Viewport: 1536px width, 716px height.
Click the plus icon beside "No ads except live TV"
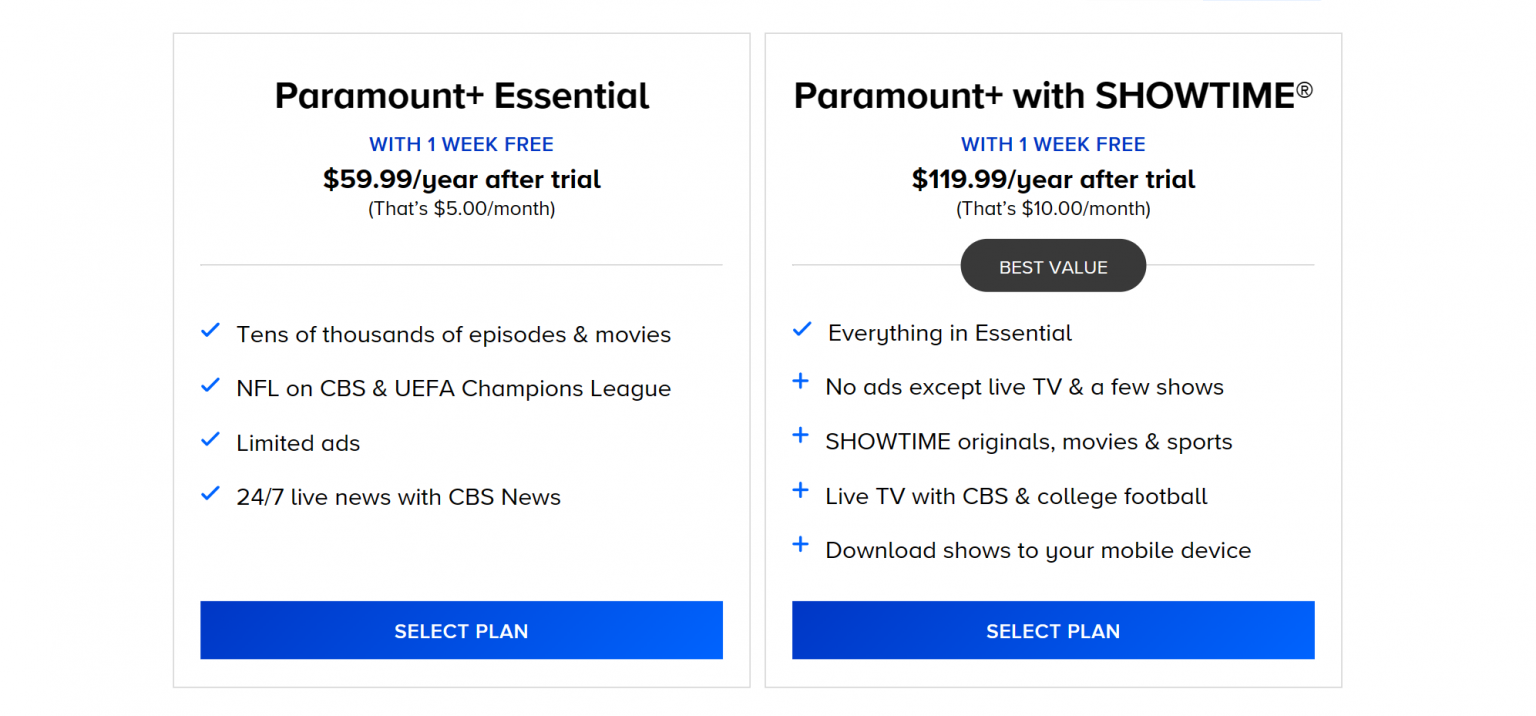coord(802,382)
